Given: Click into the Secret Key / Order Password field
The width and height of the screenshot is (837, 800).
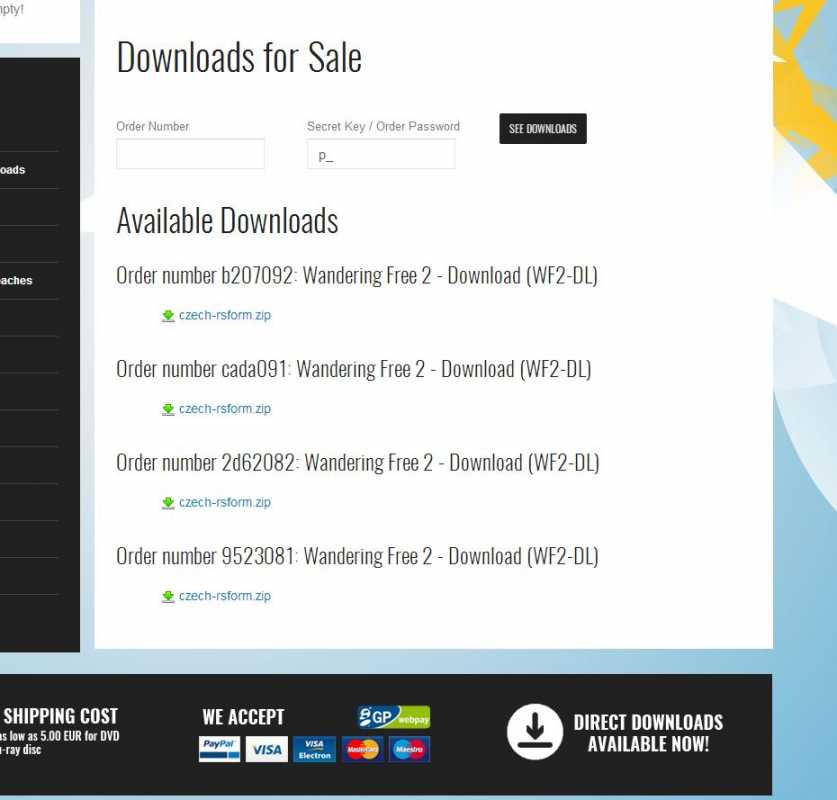Looking at the screenshot, I should pyautogui.click(x=380, y=154).
